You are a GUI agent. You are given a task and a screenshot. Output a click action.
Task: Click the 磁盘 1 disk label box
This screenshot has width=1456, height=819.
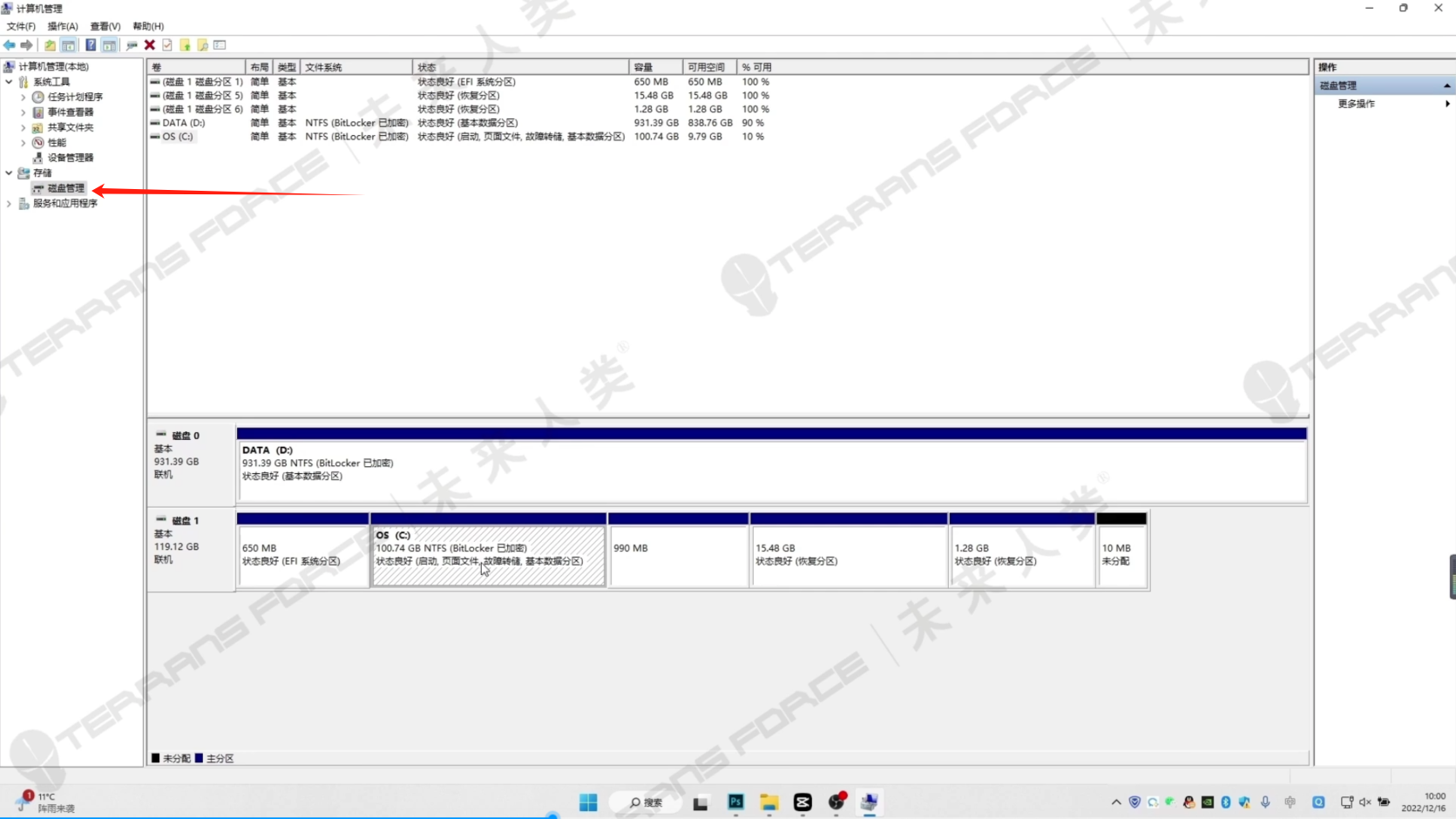coord(192,549)
